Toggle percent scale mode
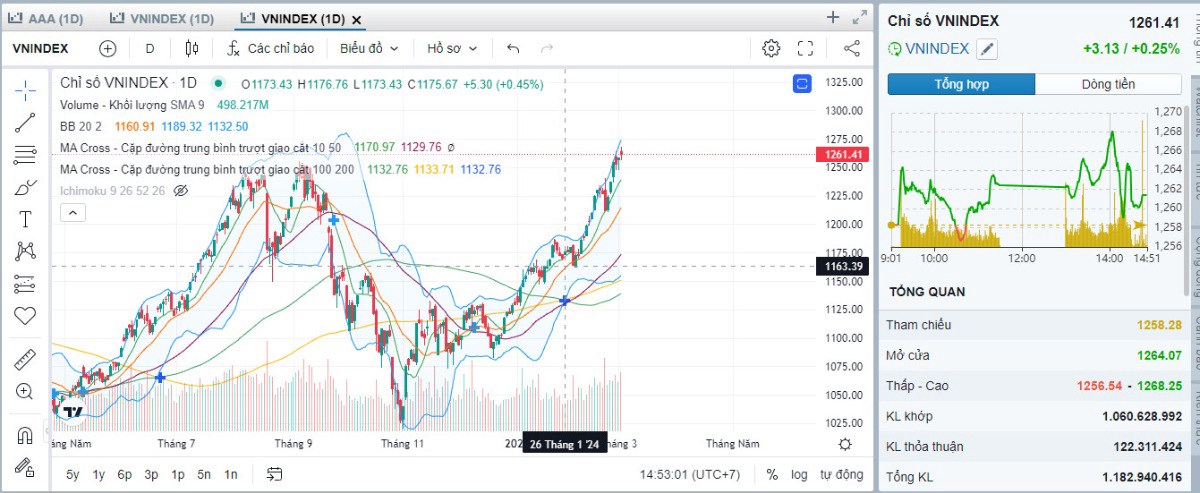This screenshot has width=1200, height=493. [772, 475]
